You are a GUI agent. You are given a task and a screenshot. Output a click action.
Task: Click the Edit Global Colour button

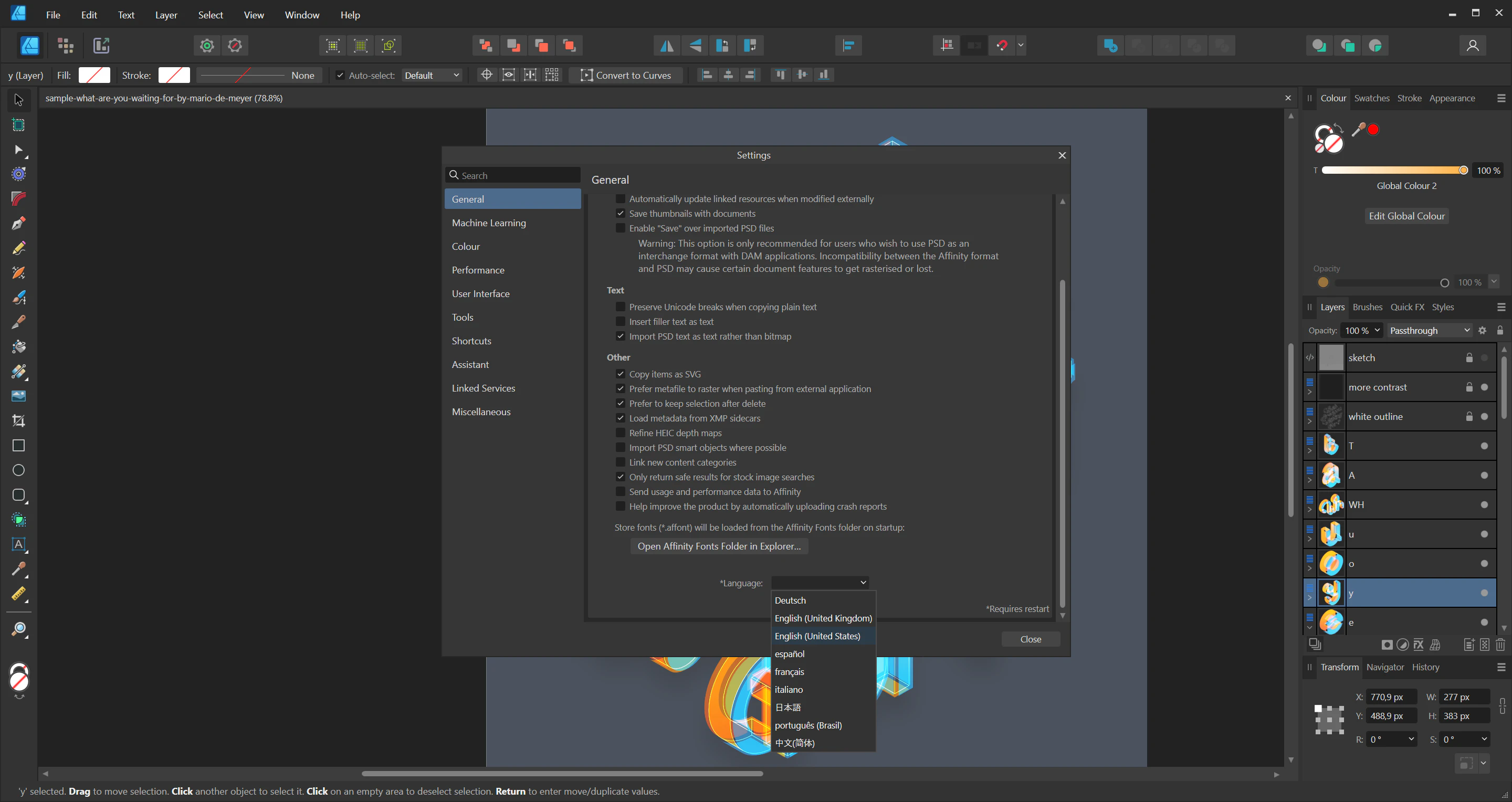pyautogui.click(x=1406, y=216)
